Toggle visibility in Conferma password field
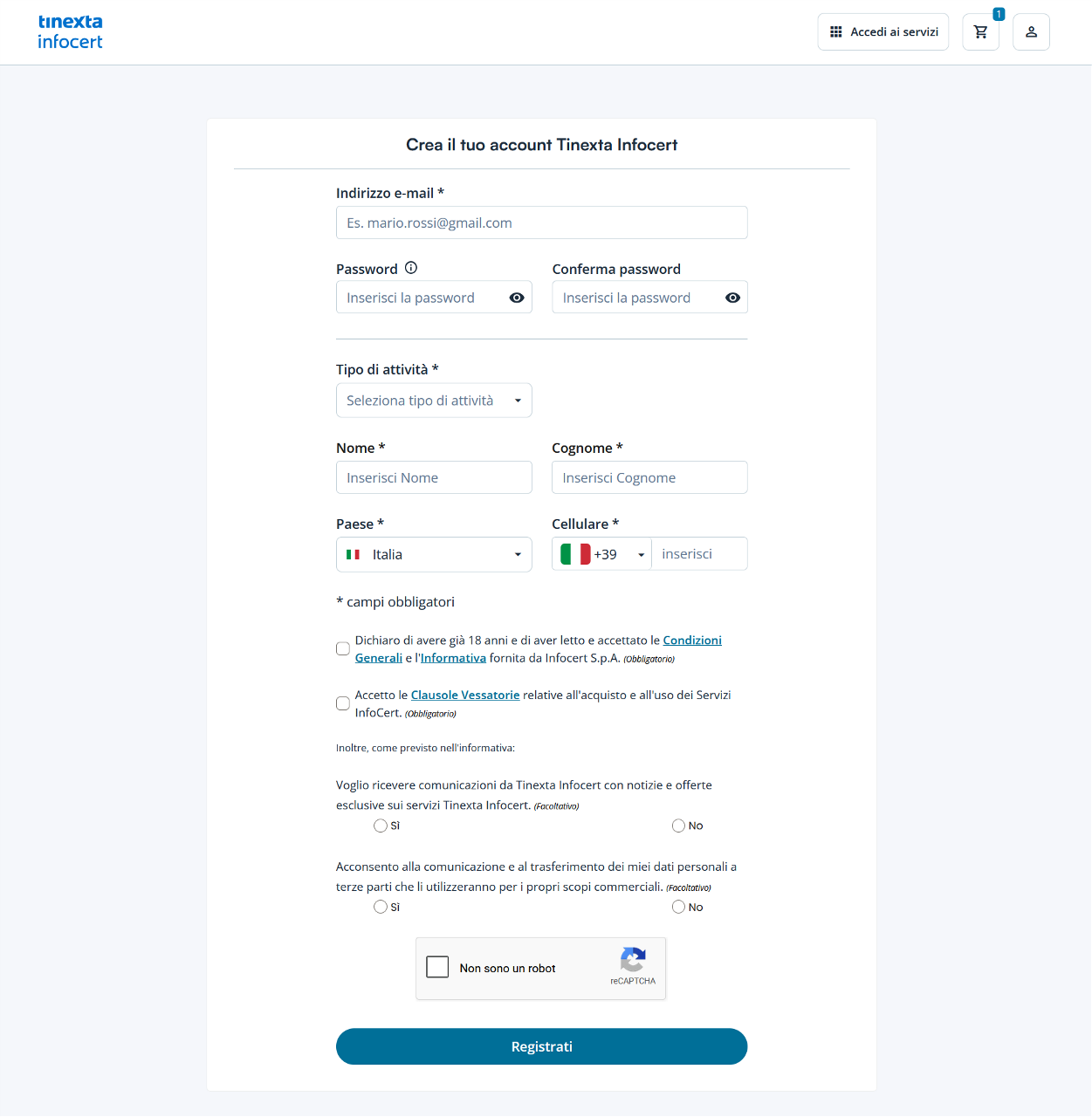Viewport: 1092px width, 1117px height. [x=732, y=298]
